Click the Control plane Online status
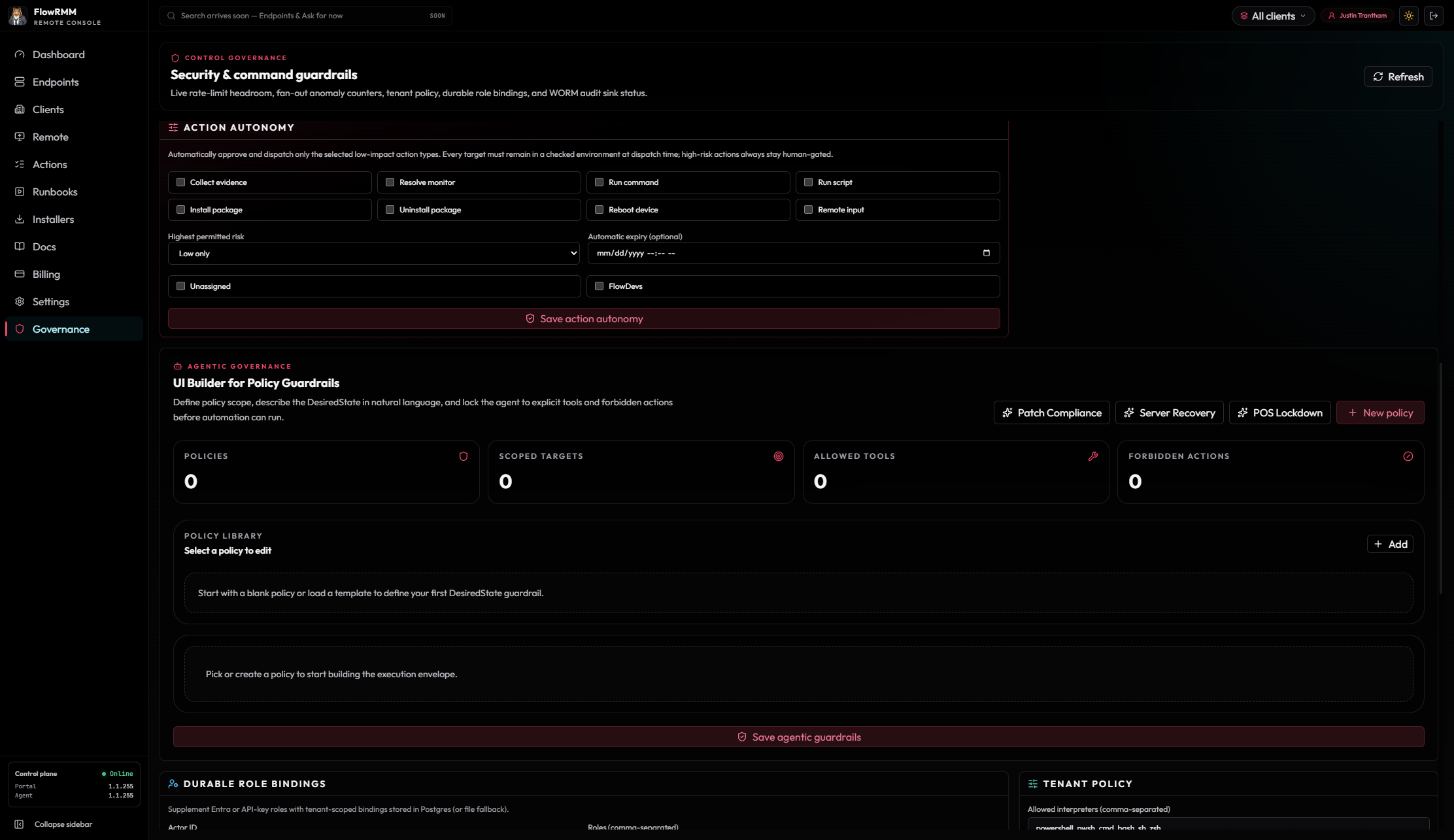 click(x=118, y=774)
